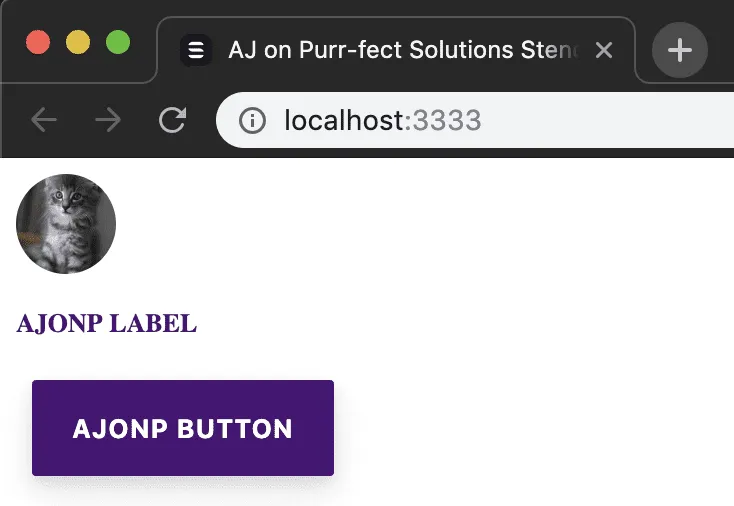Viewport: 734px width, 506px height.
Task: Click the forward navigation arrow
Action: pos(108,121)
